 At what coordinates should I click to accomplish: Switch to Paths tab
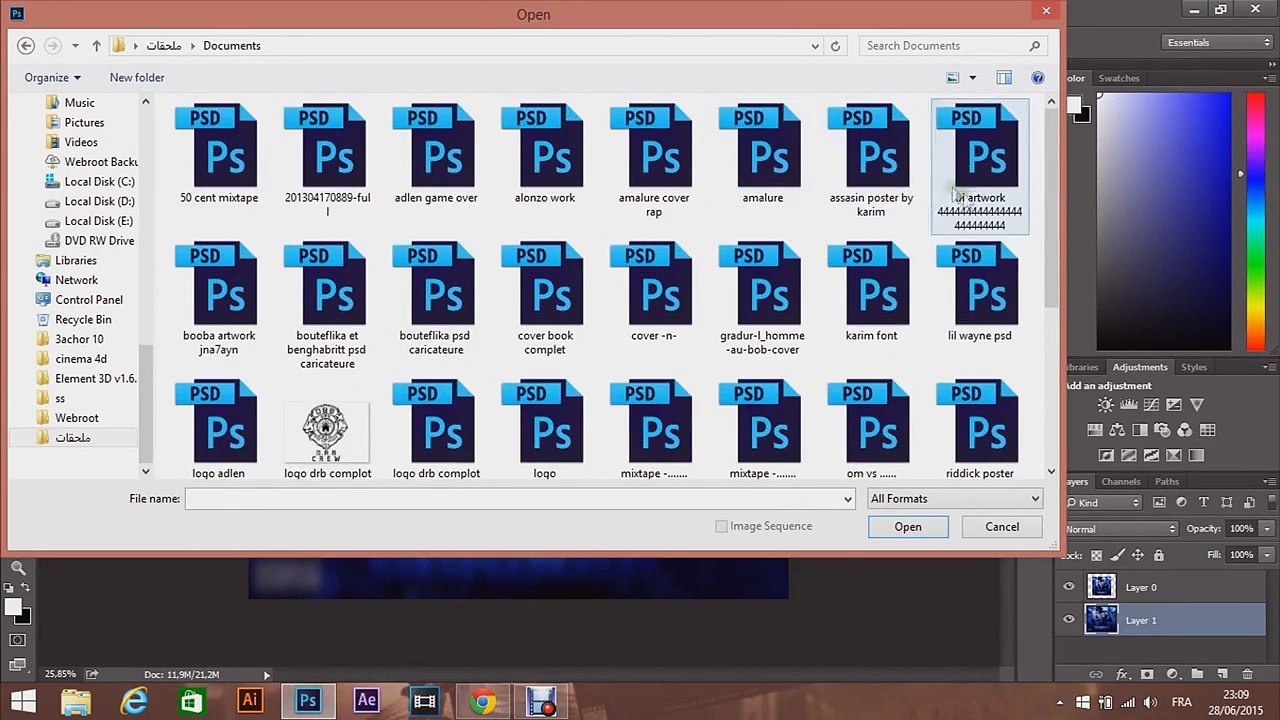[x=1167, y=482]
